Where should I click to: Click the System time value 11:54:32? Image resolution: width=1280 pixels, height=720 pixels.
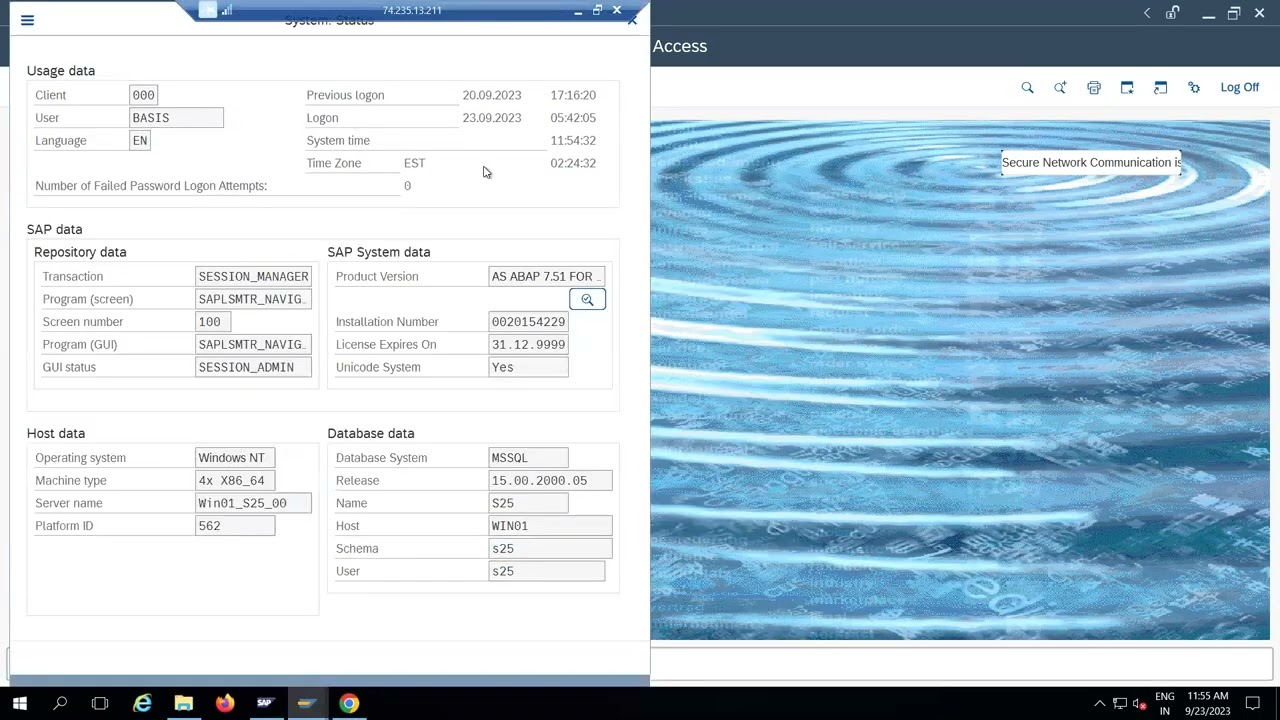coord(573,141)
